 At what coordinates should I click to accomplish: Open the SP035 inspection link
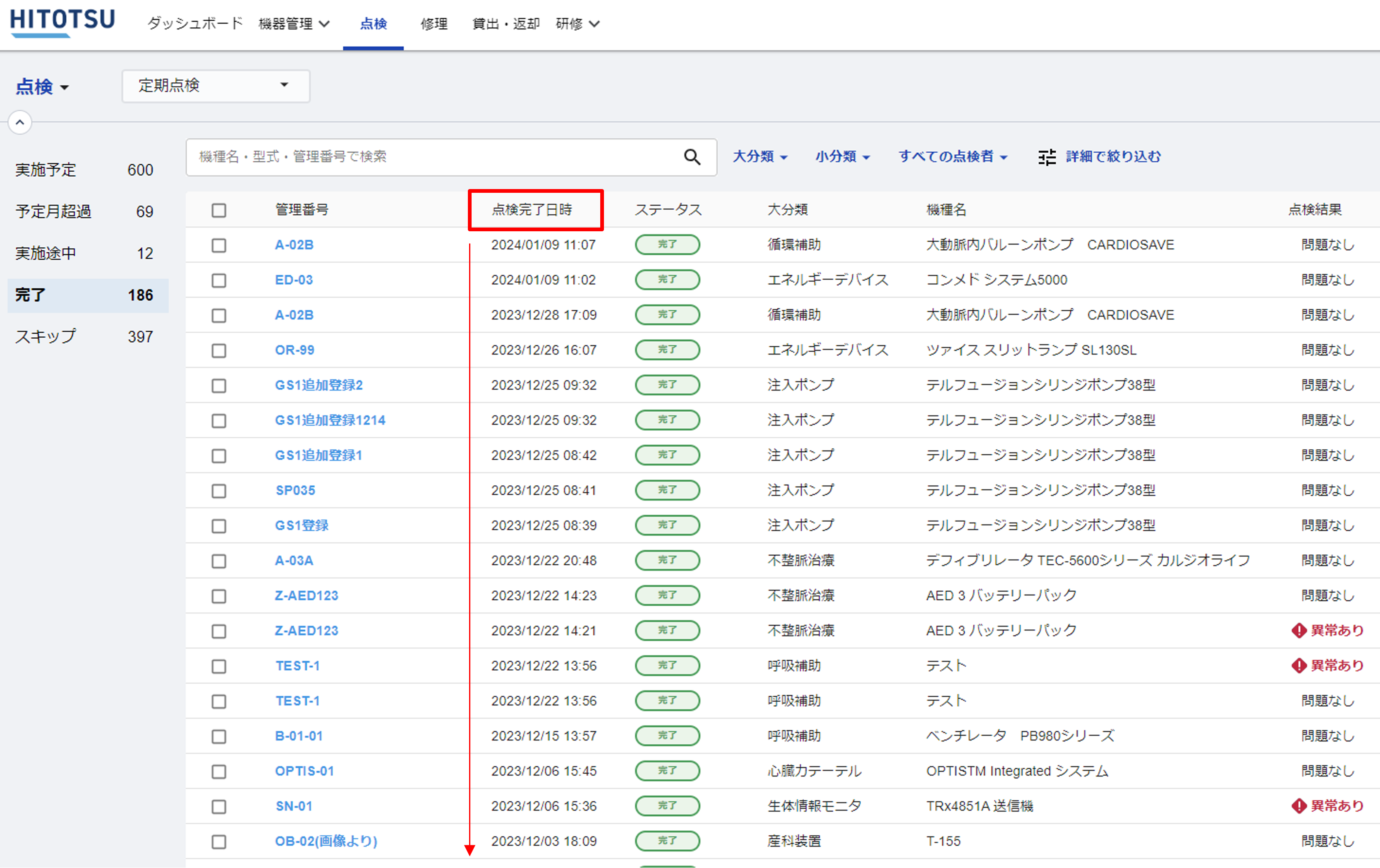295,490
